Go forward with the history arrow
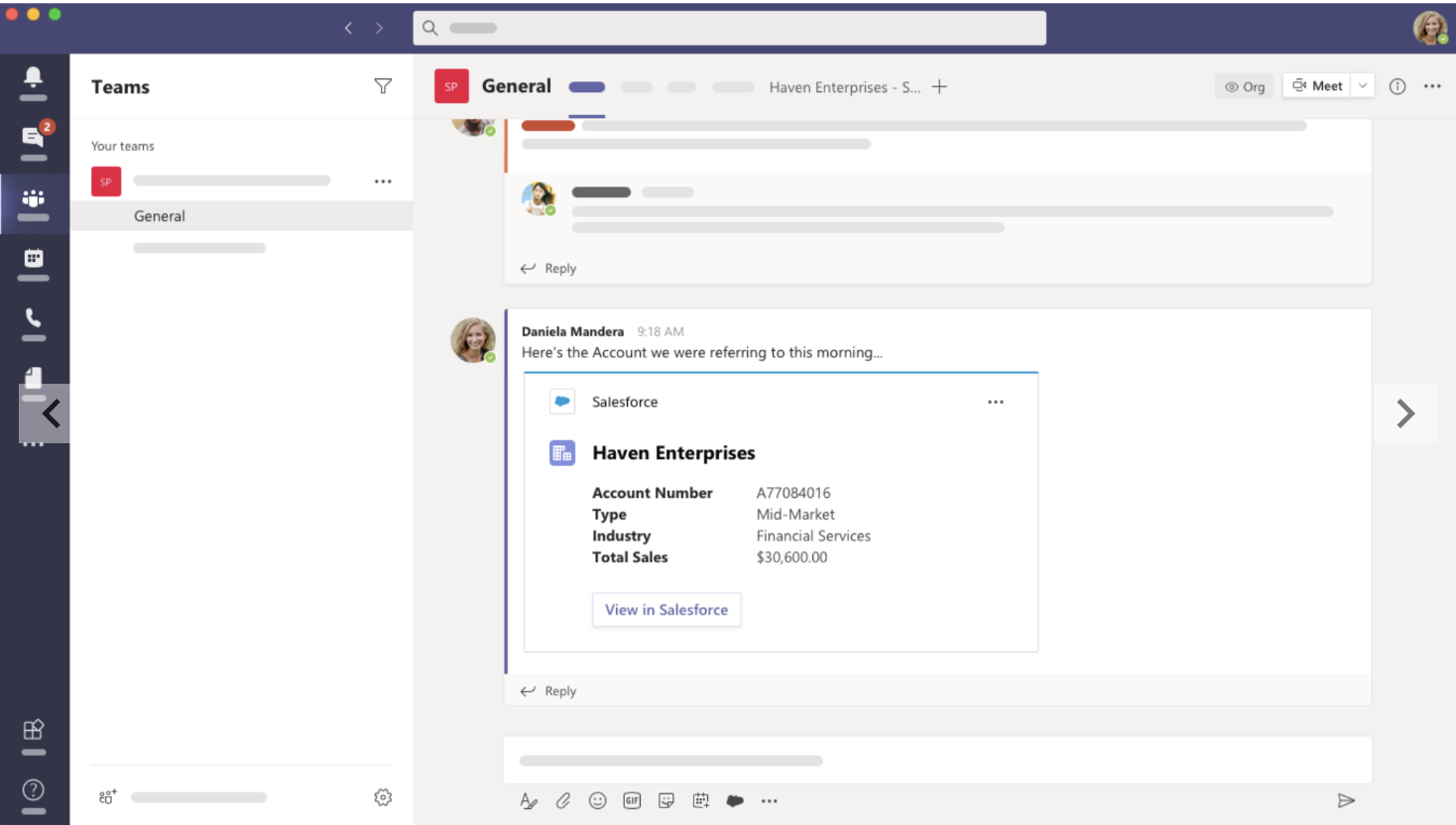1456x825 pixels. click(x=379, y=28)
